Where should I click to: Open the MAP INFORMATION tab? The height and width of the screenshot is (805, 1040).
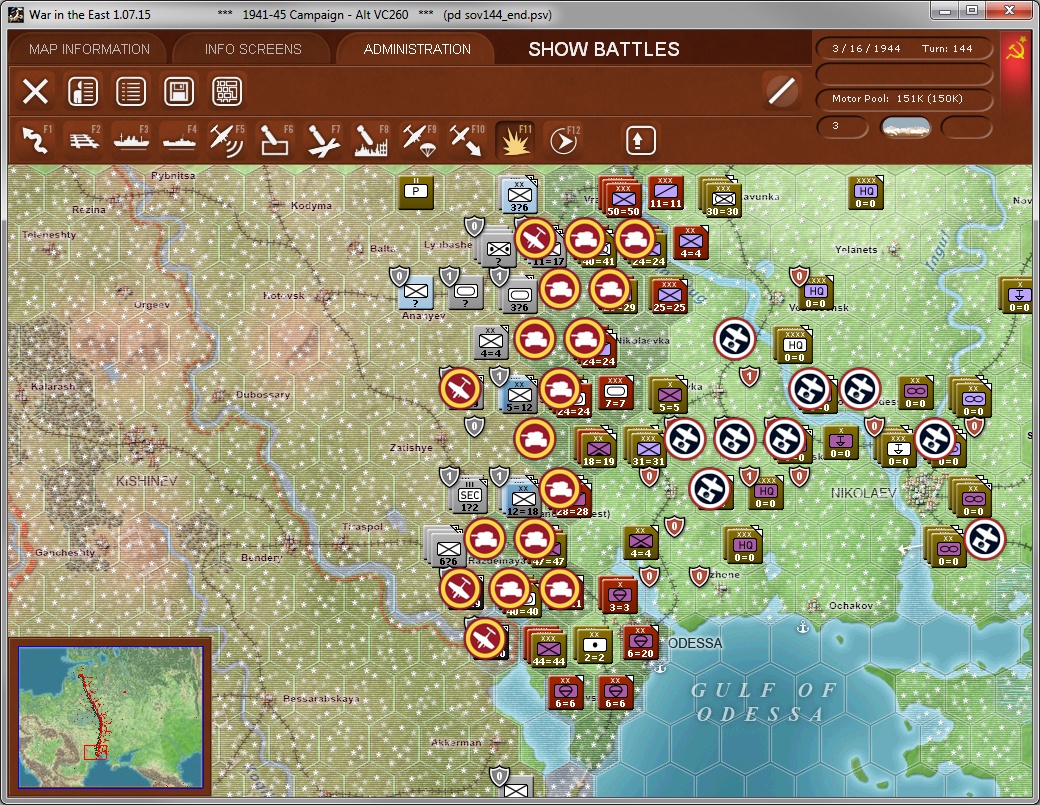click(x=89, y=49)
